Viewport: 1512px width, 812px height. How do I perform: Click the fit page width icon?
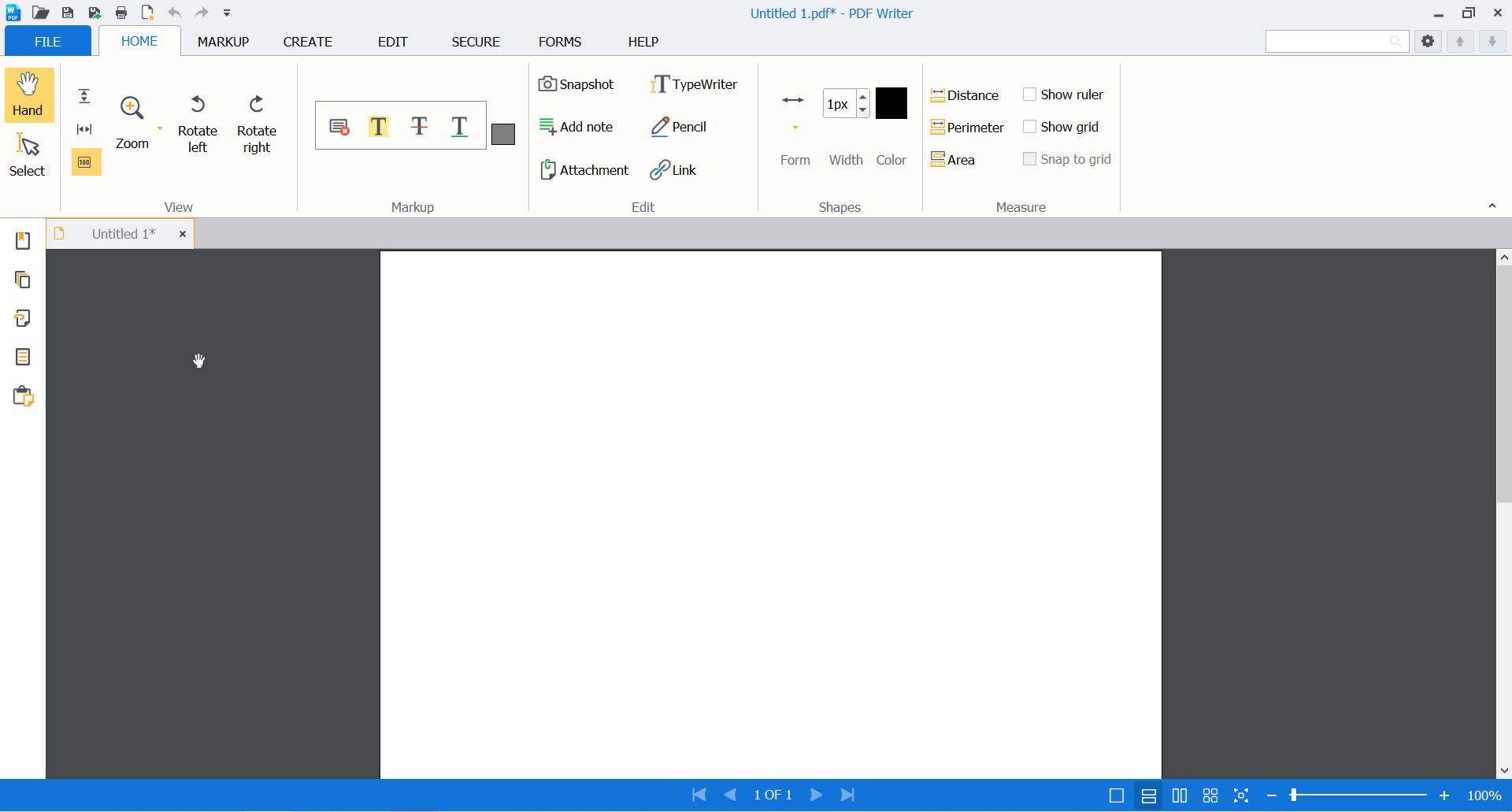click(84, 129)
